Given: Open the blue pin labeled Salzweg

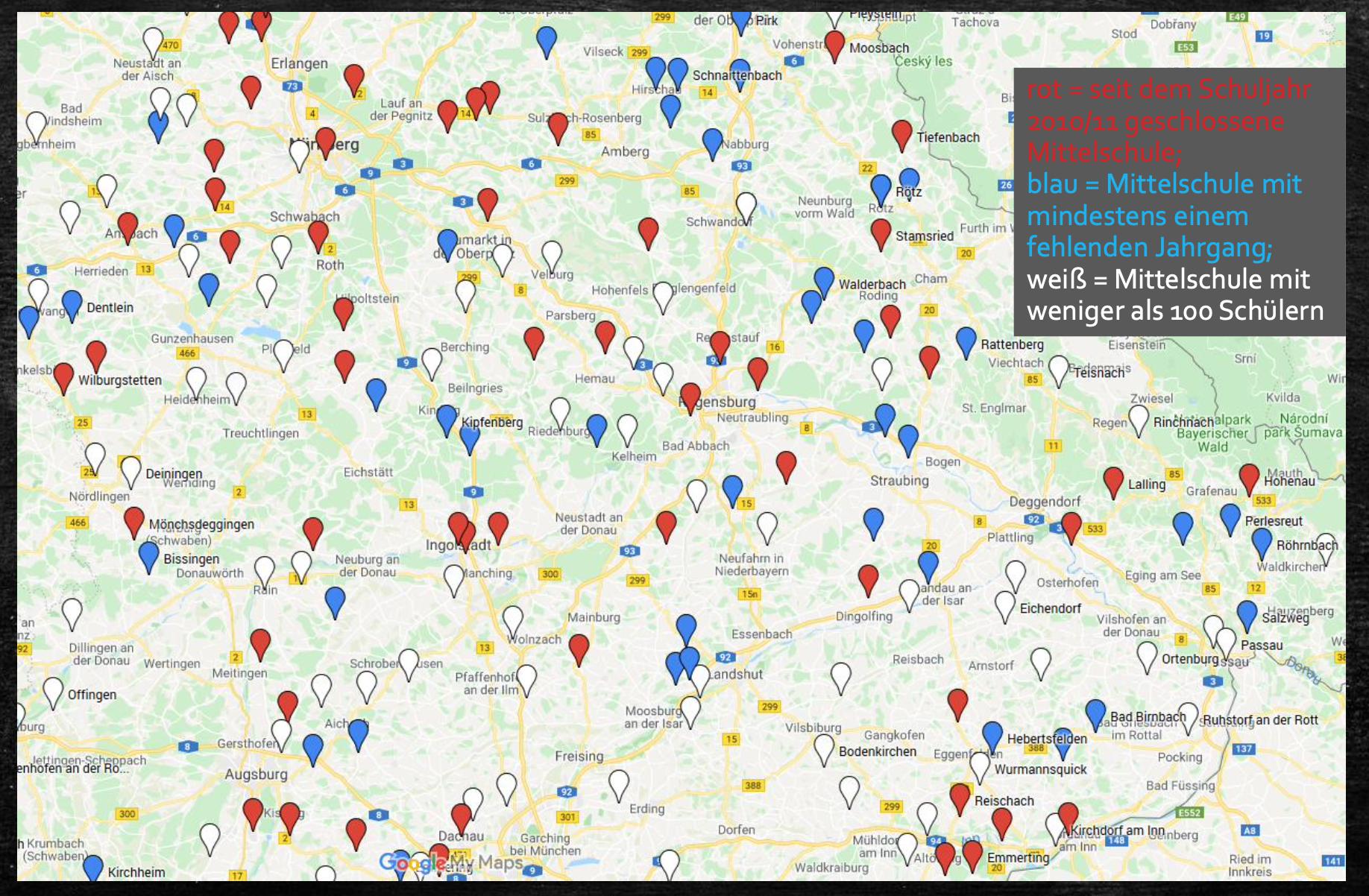Looking at the screenshot, I should coord(1247,616).
